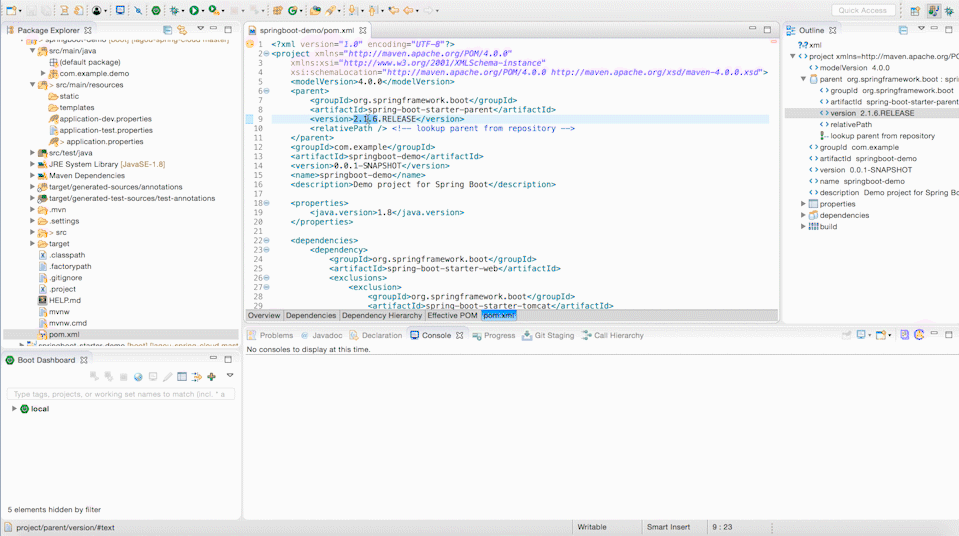Screen dimensions: 959x536
Task: Switch to the Dependency Hierarchy editor tab
Action: (382, 316)
